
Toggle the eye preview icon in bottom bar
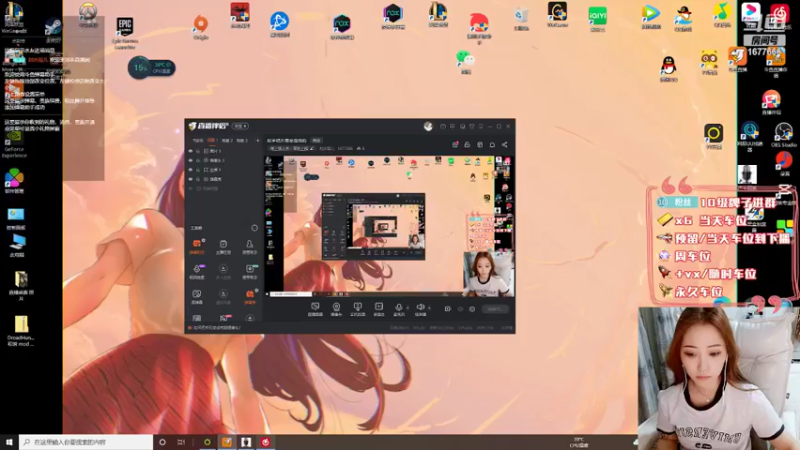[460, 309]
